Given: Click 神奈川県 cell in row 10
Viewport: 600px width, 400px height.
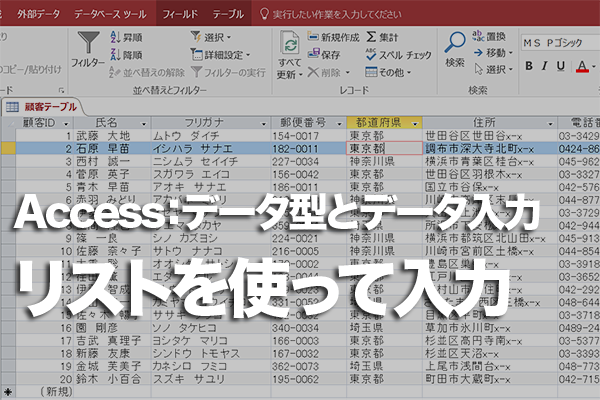Looking at the screenshot, I should pyautogui.click(x=385, y=251).
